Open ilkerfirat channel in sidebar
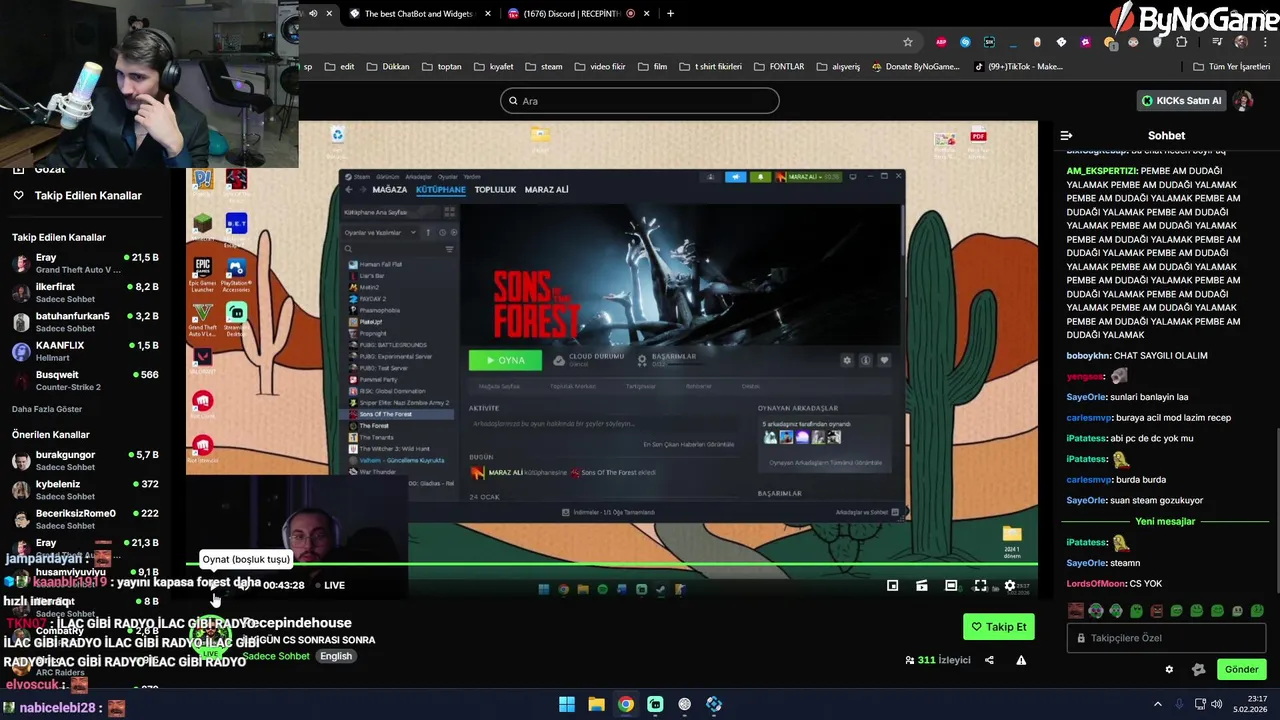 85,293
